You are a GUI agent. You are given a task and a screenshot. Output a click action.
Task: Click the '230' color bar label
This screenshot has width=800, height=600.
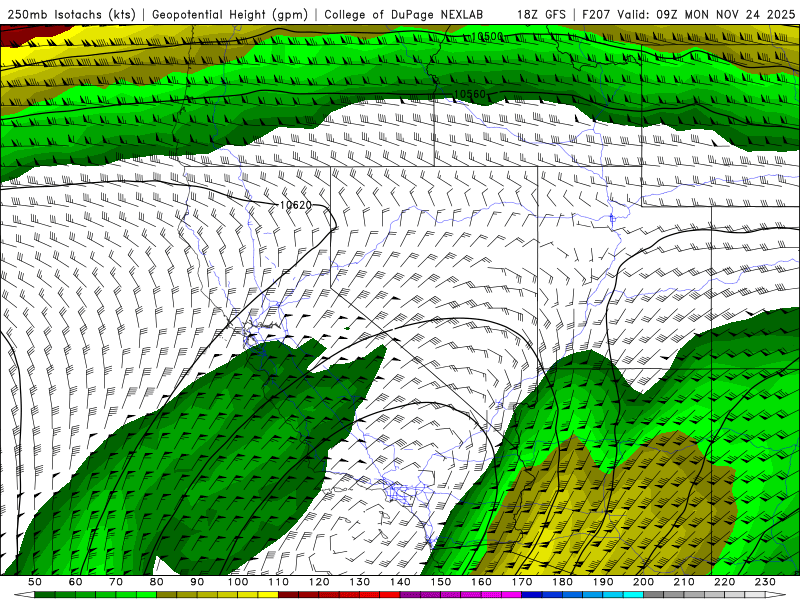point(765,582)
